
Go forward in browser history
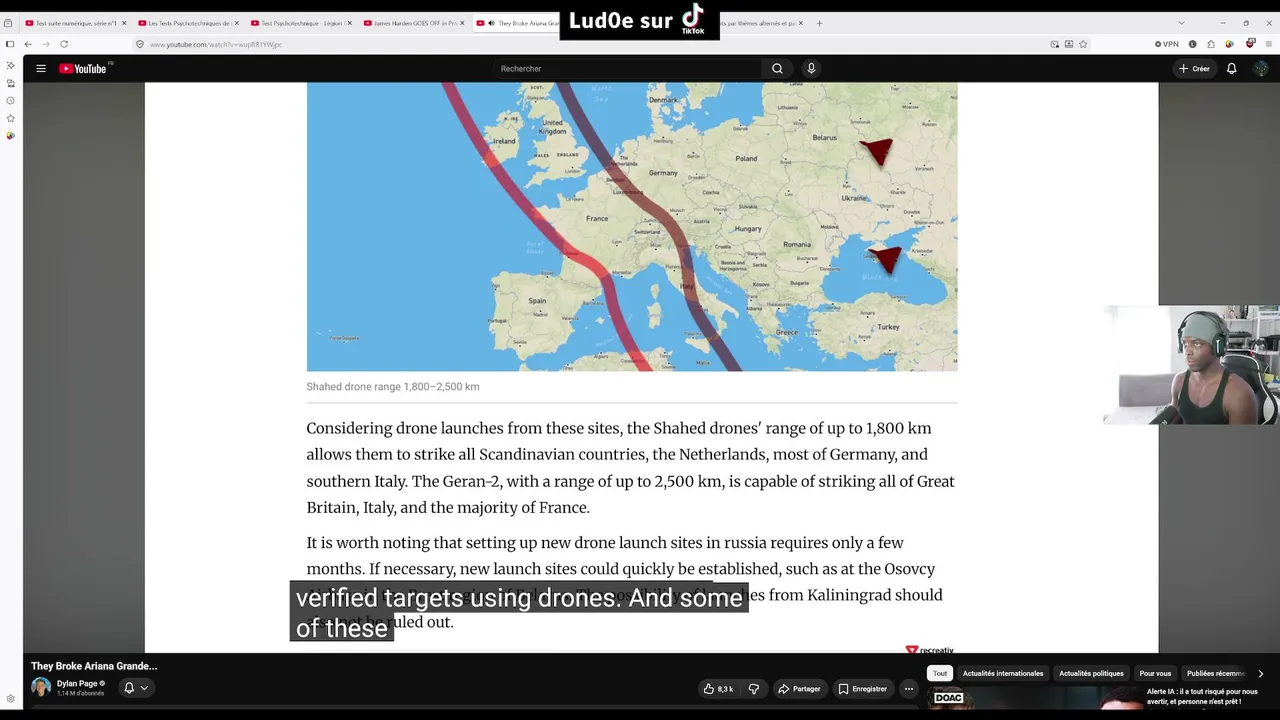[x=46, y=44]
